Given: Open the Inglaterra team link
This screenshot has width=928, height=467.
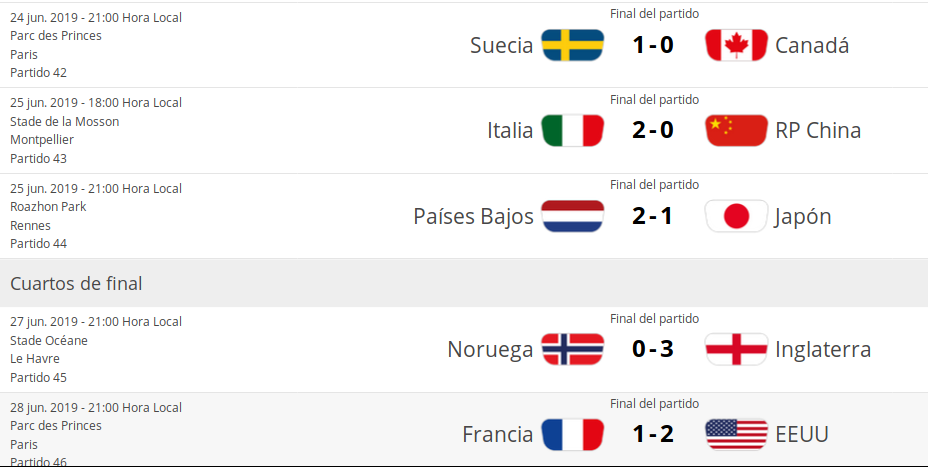Looking at the screenshot, I should pyautogui.click(x=823, y=350).
